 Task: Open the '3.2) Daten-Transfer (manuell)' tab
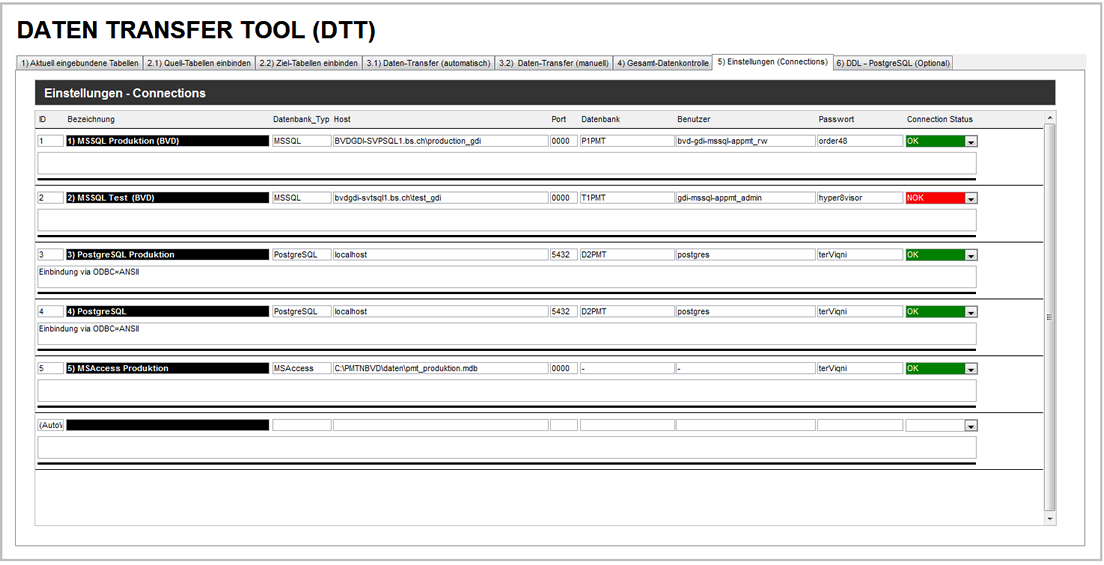[553, 63]
